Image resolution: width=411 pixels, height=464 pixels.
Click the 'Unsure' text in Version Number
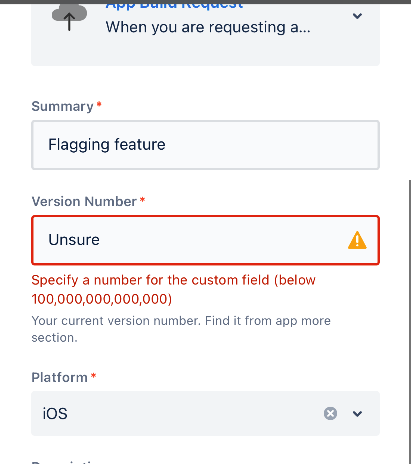coord(74,240)
